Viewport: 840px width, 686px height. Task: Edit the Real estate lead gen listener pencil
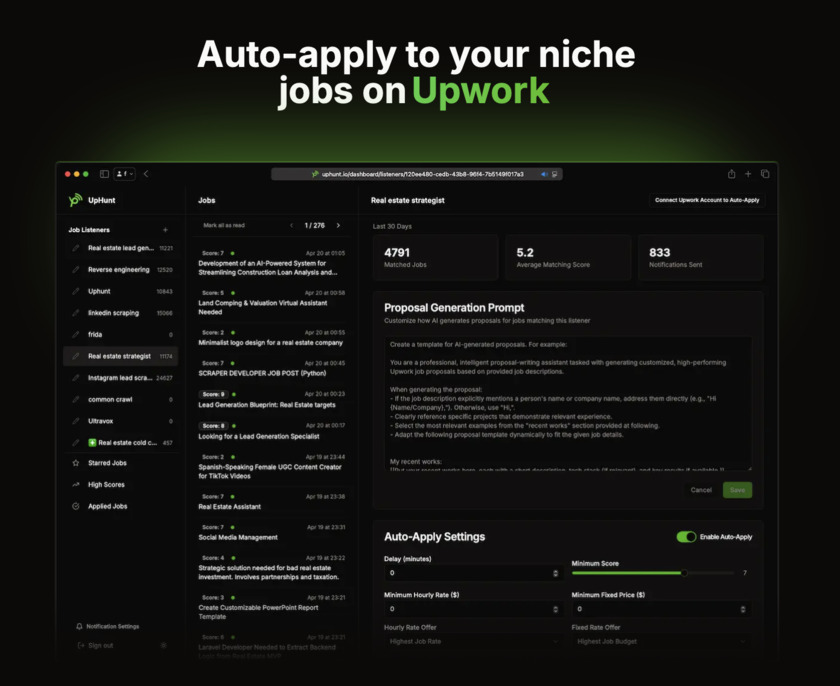click(76, 248)
